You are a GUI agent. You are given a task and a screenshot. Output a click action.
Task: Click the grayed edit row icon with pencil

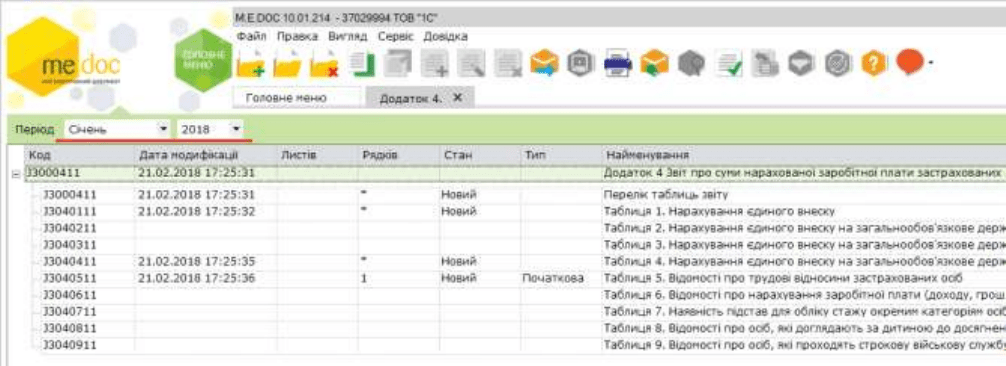coord(473,64)
